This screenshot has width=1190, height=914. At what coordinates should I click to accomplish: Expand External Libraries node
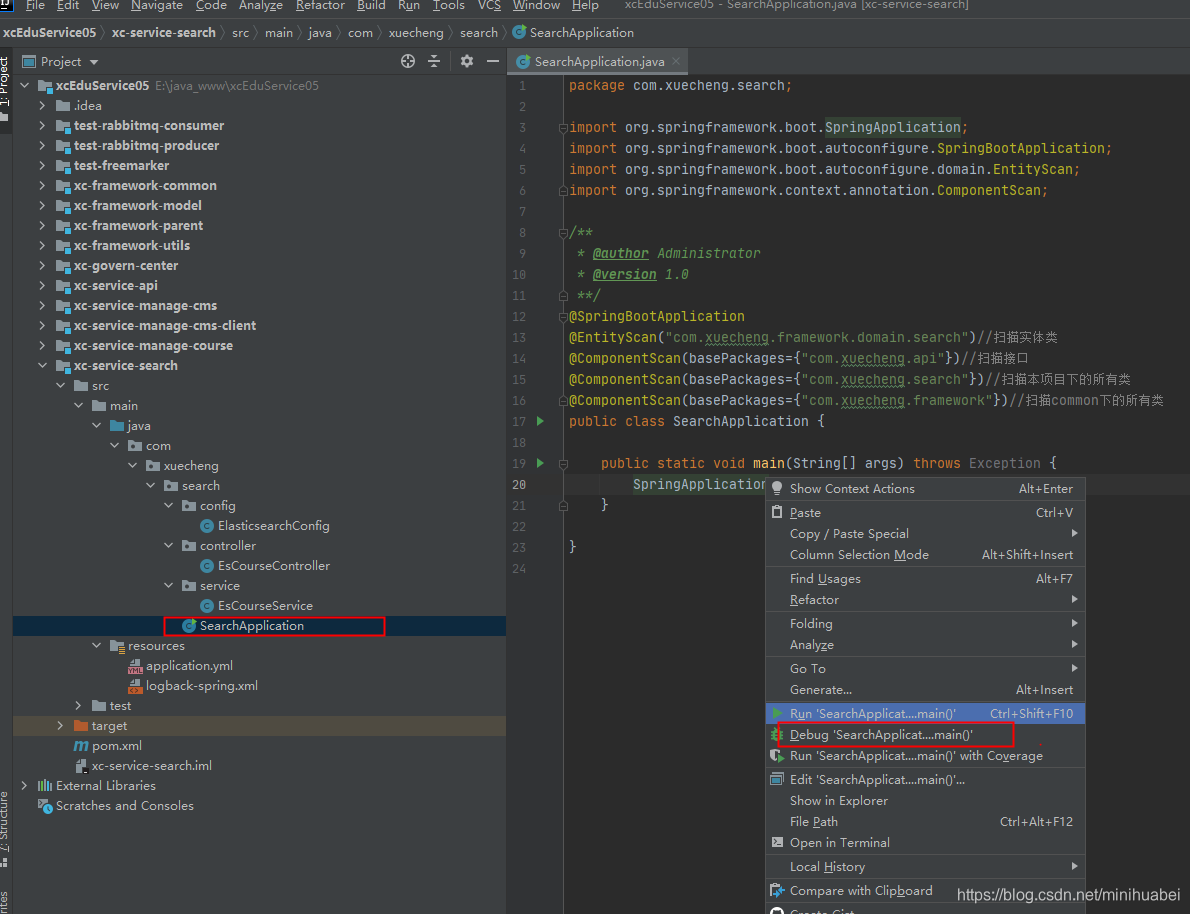pyautogui.click(x=25, y=786)
